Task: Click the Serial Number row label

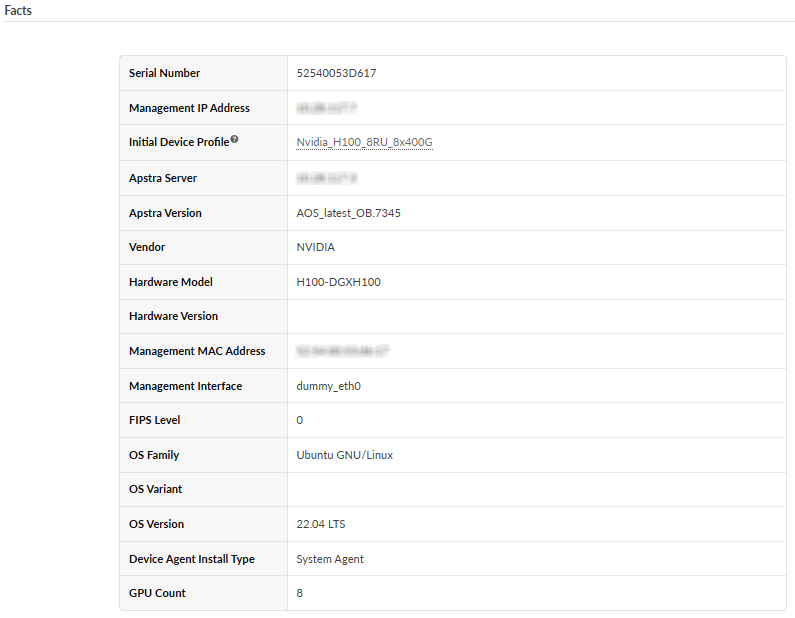Action: coord(164,73)
